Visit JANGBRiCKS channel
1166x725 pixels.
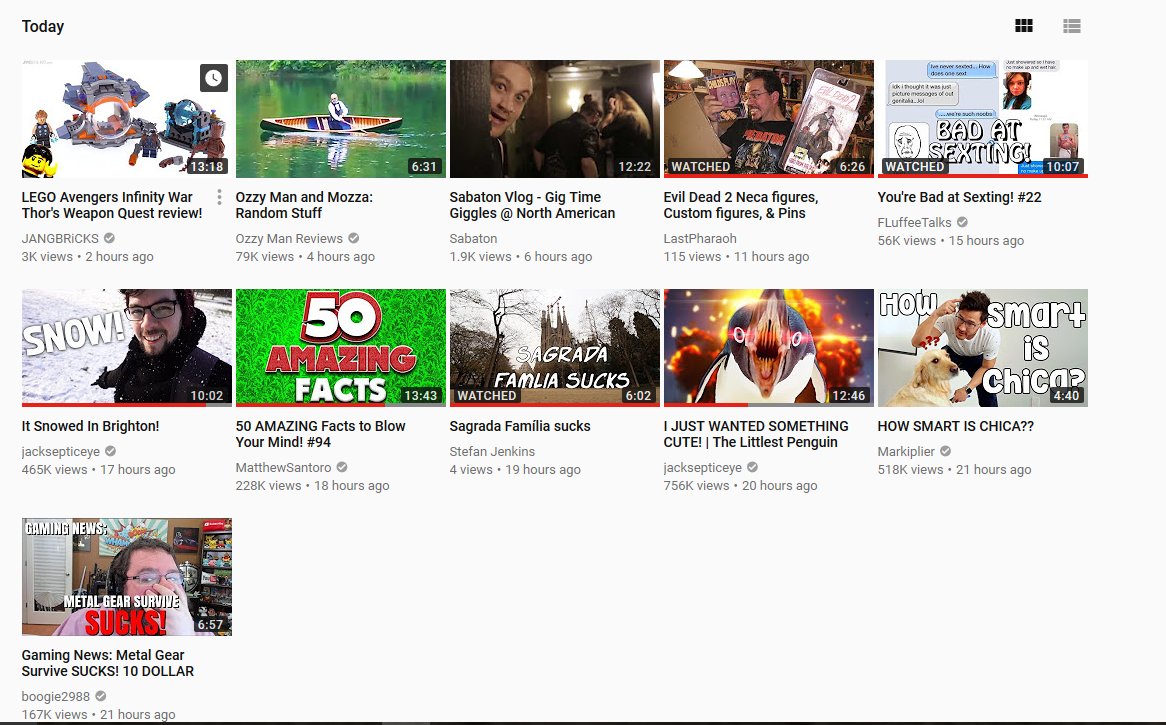pyautogui.click(x=60, y=238)
